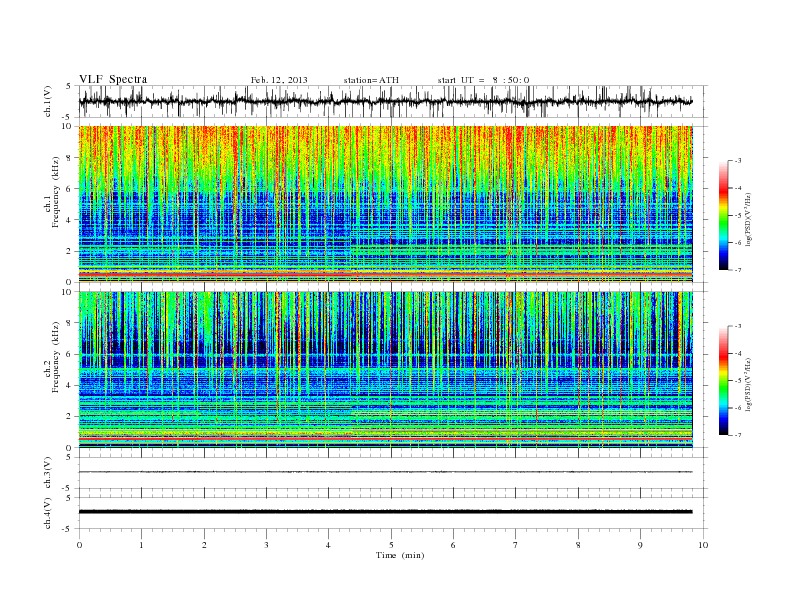Click the ch.3 flat waveform trace
The image size is (792, 612).
[x=385, y=472]
